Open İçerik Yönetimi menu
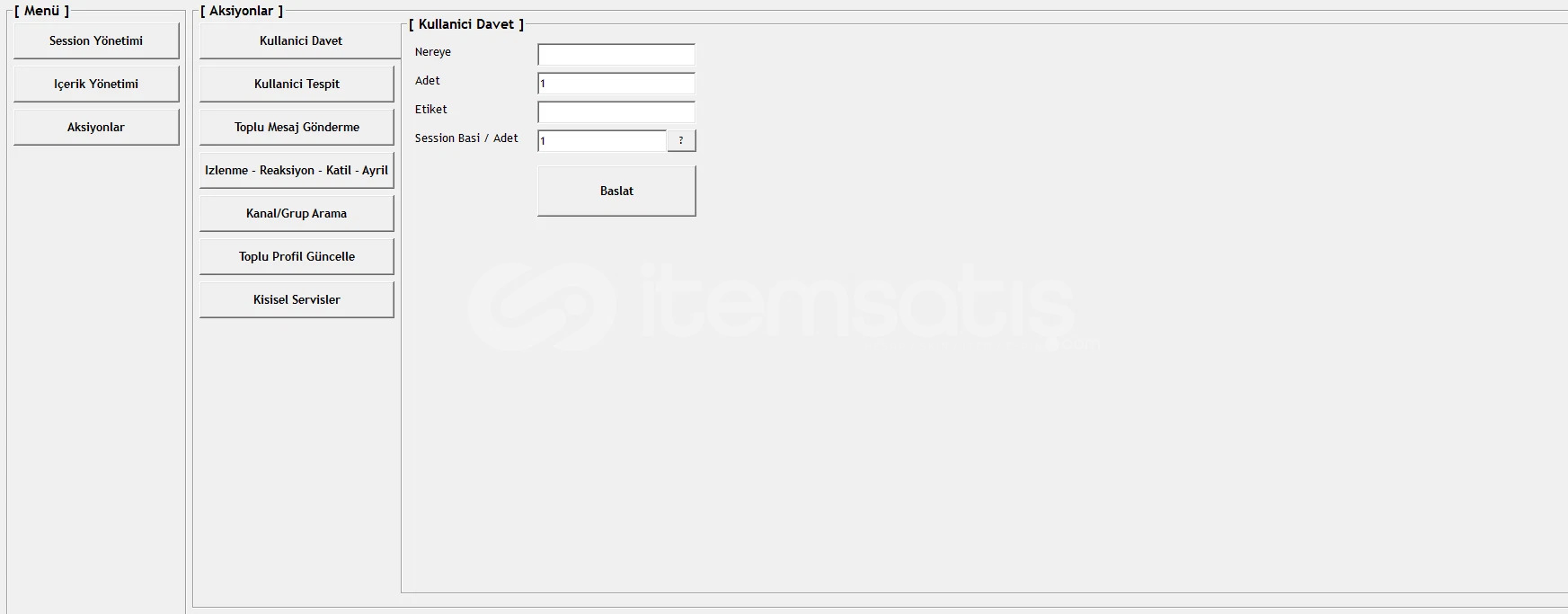 pyautogui.click(x=96, y=84)
